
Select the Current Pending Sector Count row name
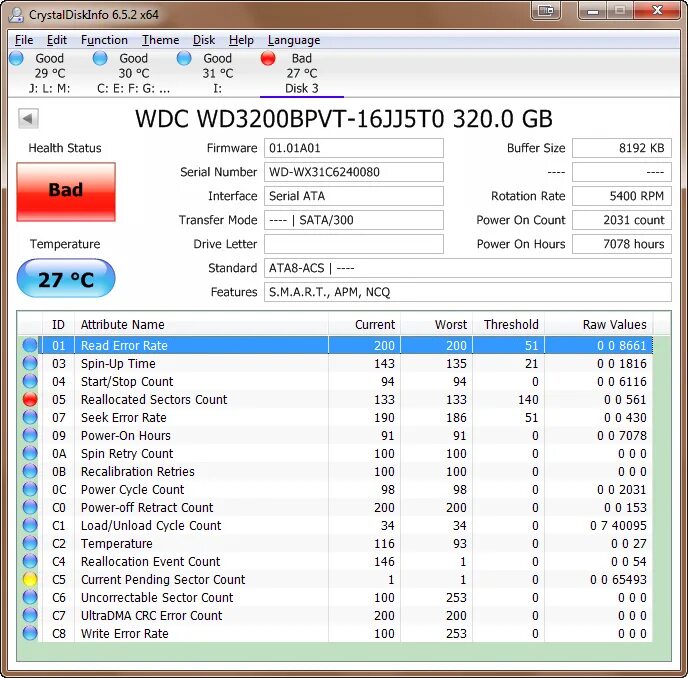point(163,579)
